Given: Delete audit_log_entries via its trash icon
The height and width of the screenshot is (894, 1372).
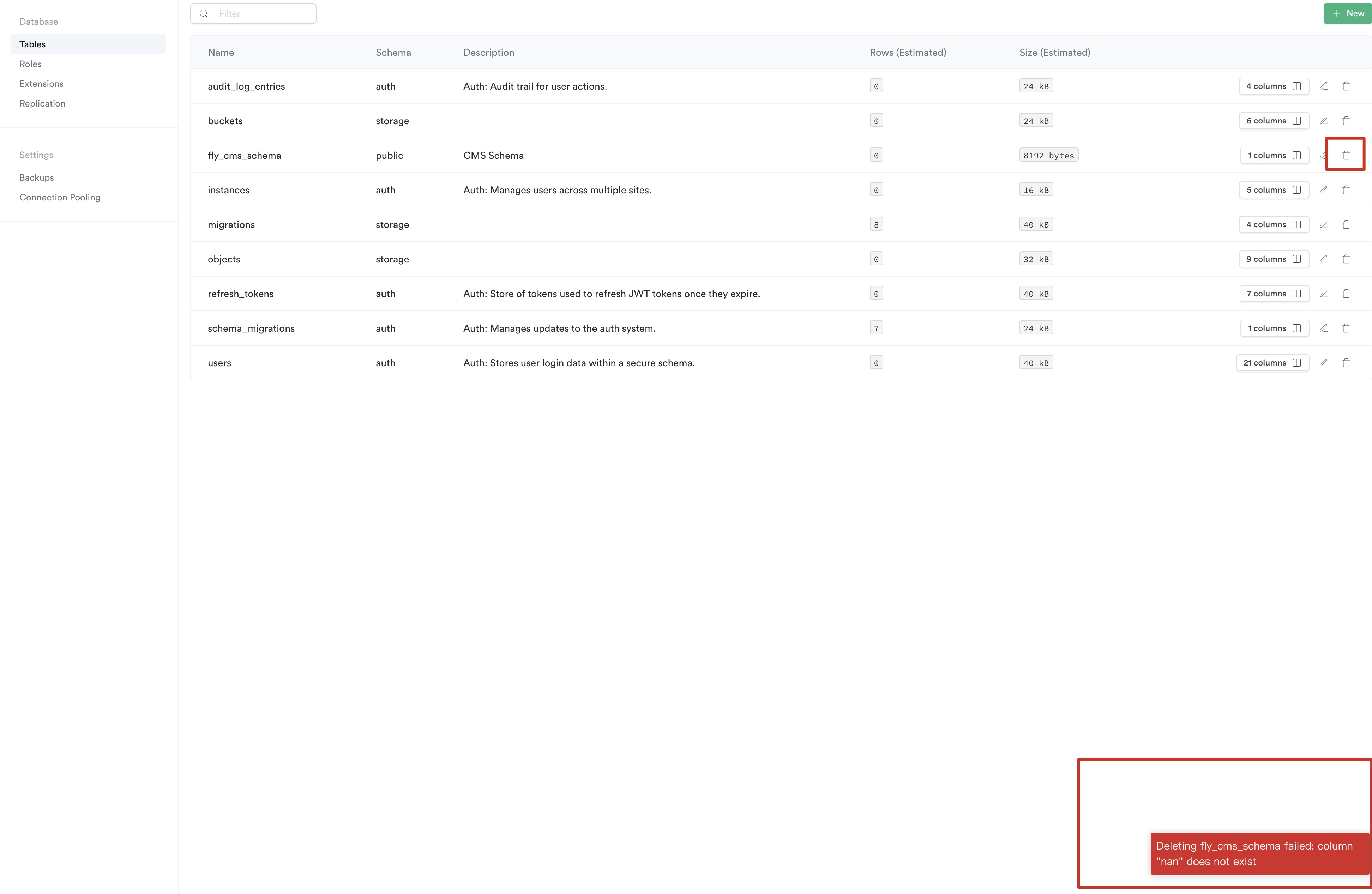Looking at the screenshot, I should [x=1346, y=86].
